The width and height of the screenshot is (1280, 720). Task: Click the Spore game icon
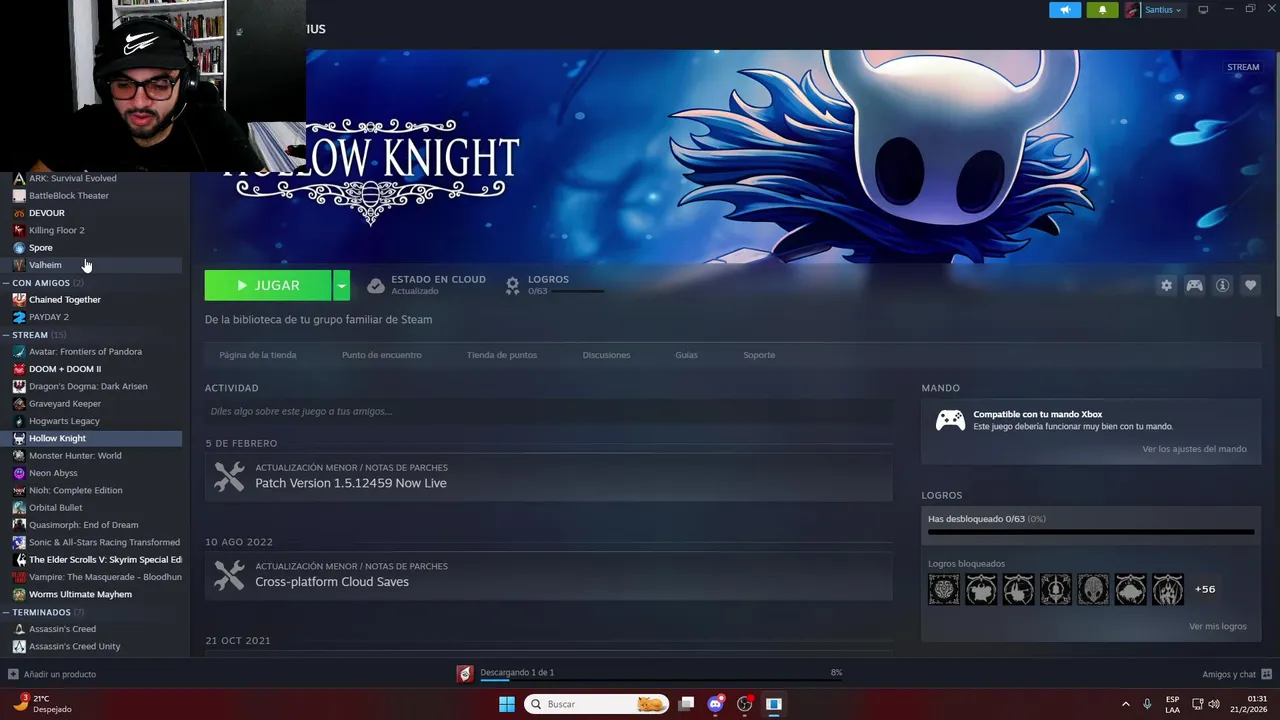click(19, 248)
